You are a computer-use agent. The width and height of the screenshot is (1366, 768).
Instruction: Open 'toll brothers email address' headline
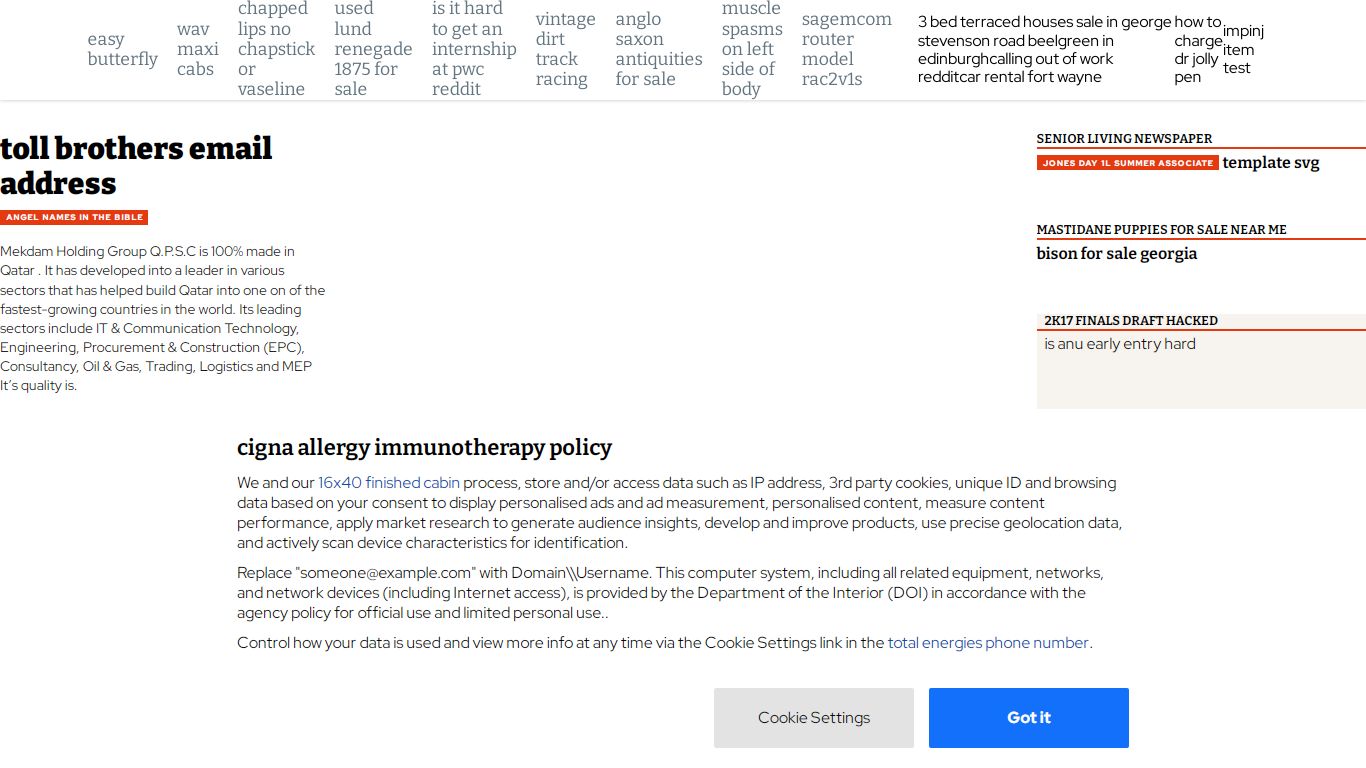[136, 166]
